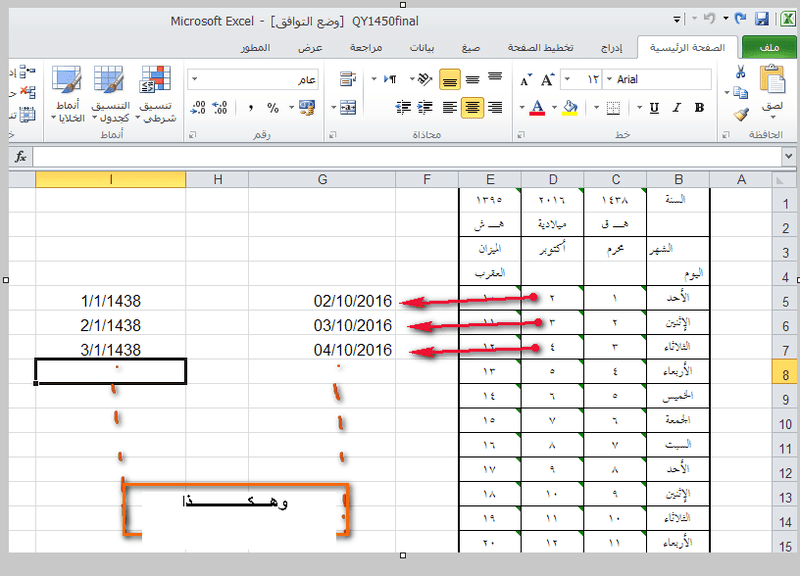Open the font color dropdown arrow
Viewport: 800px width, 576px height.
pos(552,108)
